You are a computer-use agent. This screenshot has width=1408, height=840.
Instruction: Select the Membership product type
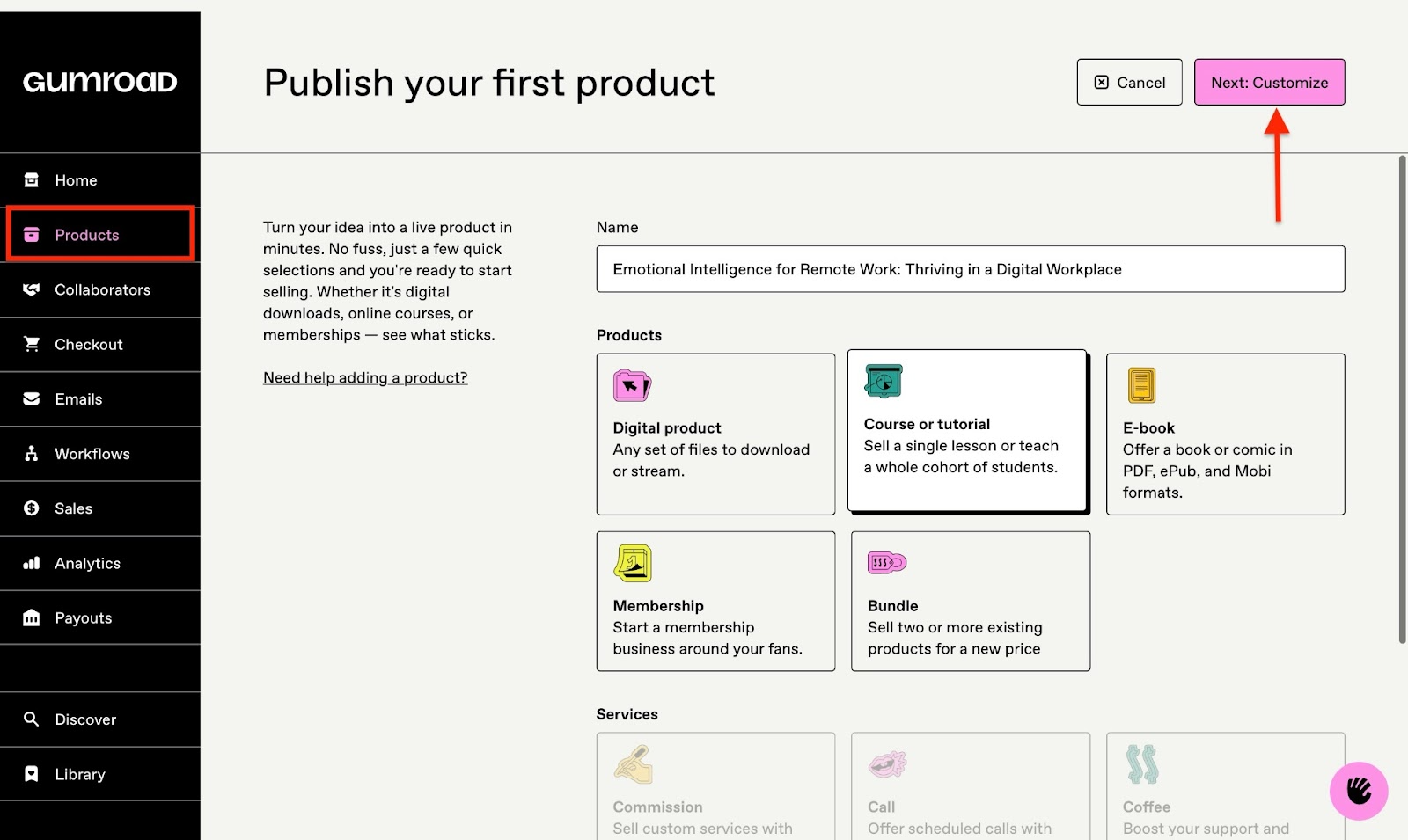[715, 602]
